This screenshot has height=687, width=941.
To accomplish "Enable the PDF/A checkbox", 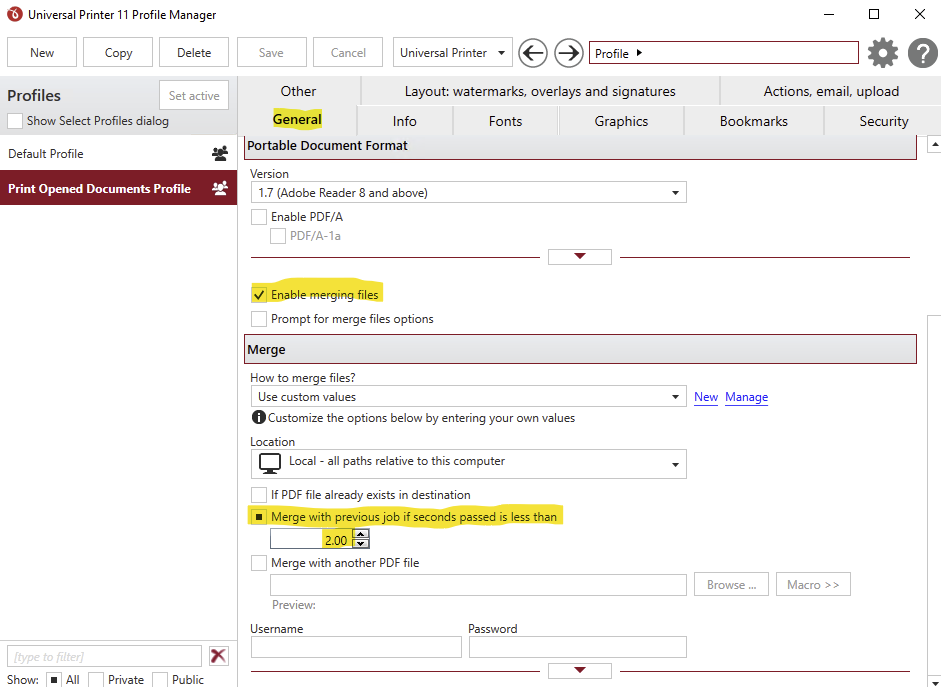I will pos(259,217).
